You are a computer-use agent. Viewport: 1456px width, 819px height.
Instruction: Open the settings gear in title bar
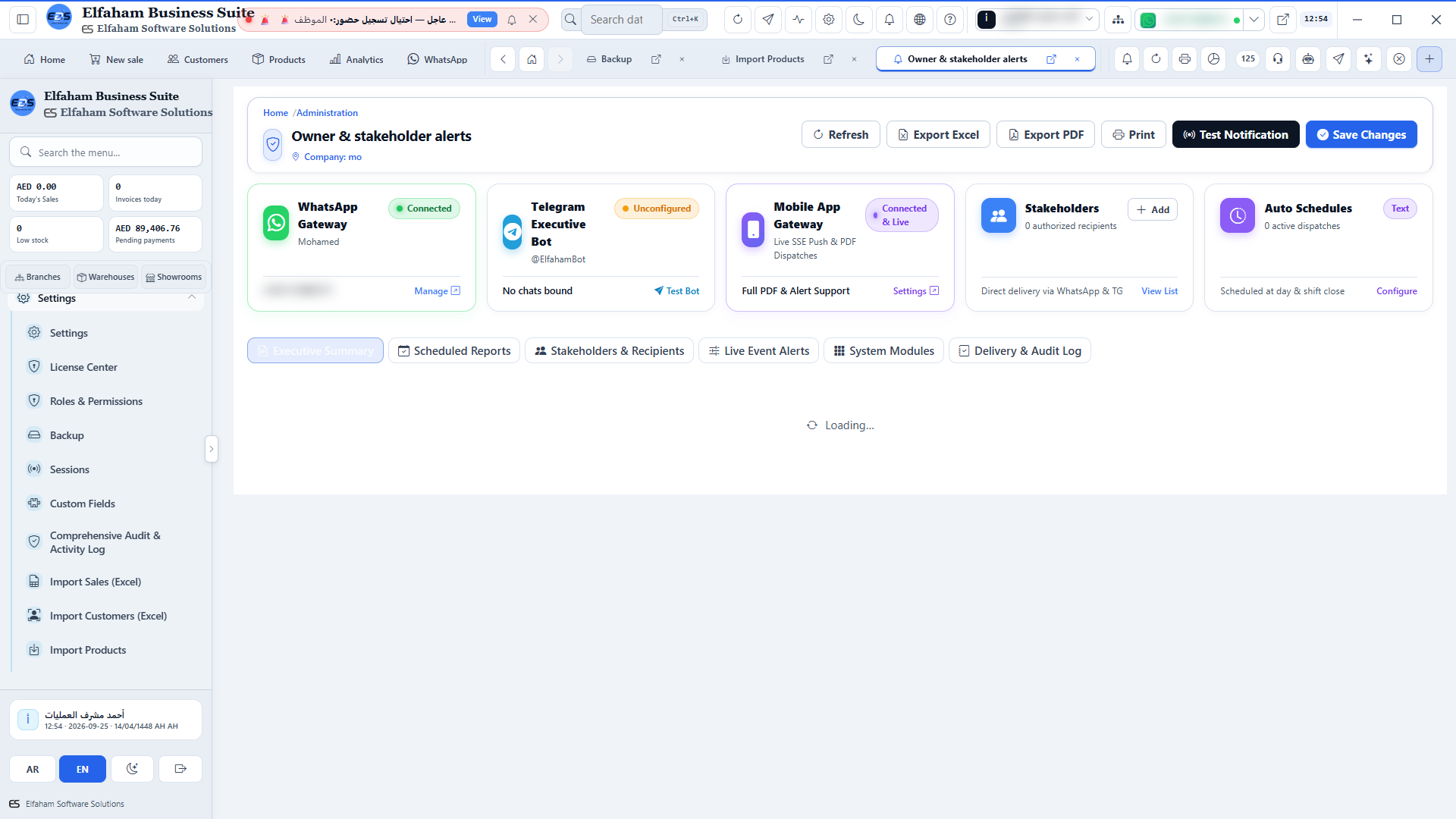point(829,20)
